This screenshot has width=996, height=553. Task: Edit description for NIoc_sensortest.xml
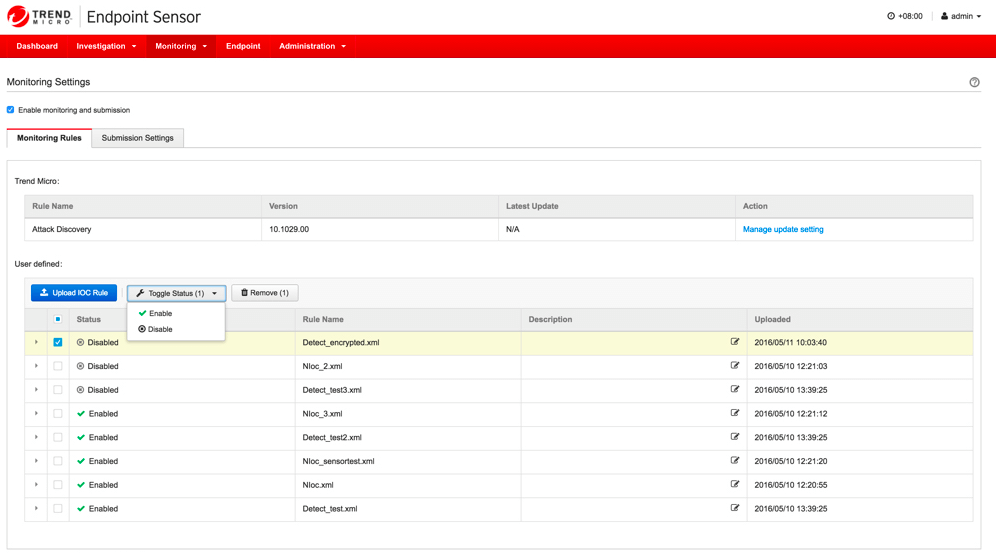coord(735,461)
